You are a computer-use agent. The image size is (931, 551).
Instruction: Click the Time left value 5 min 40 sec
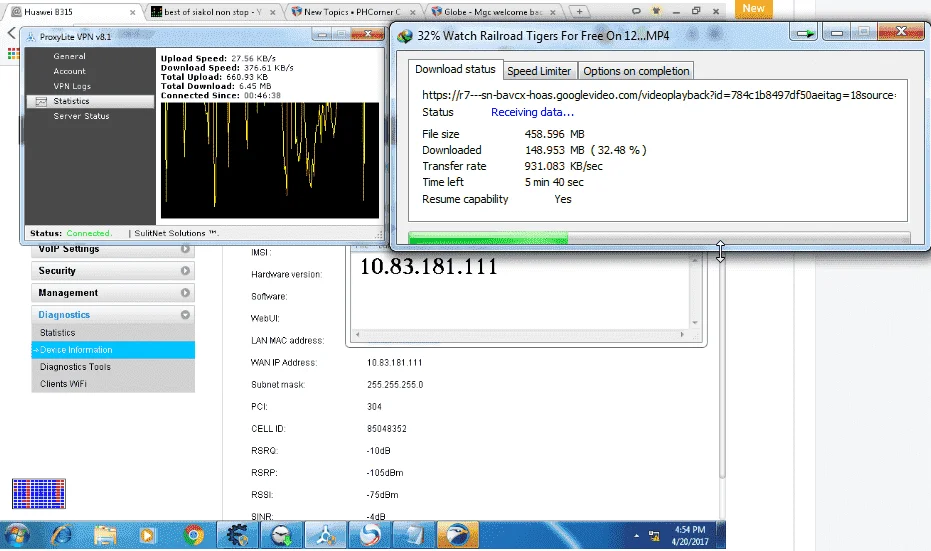[554, 182]
